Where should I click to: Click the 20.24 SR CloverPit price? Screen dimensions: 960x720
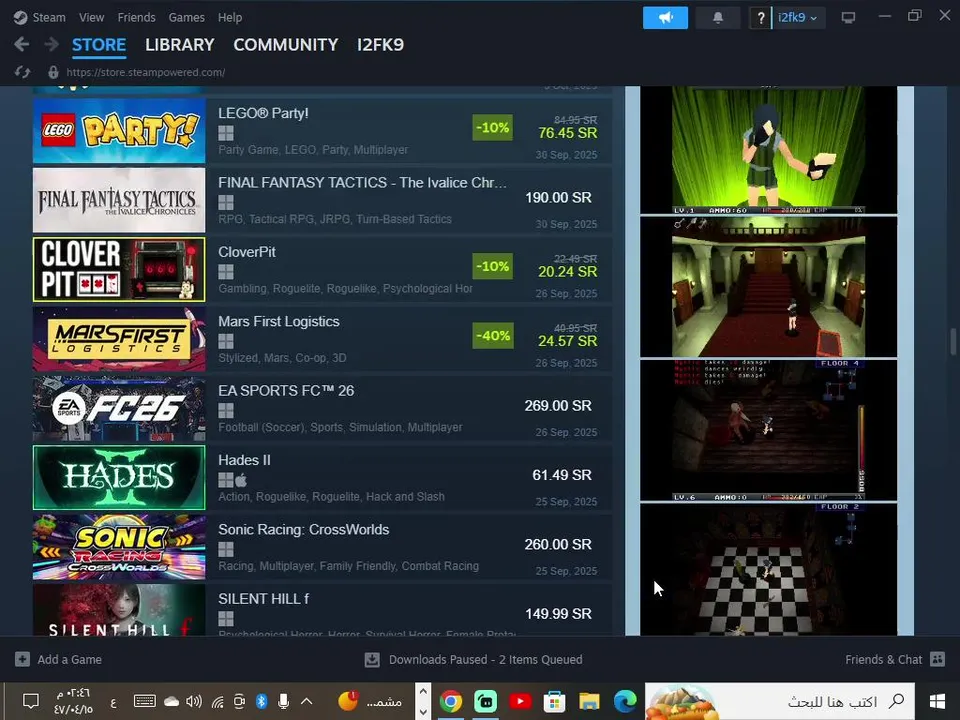pos(568,272)
